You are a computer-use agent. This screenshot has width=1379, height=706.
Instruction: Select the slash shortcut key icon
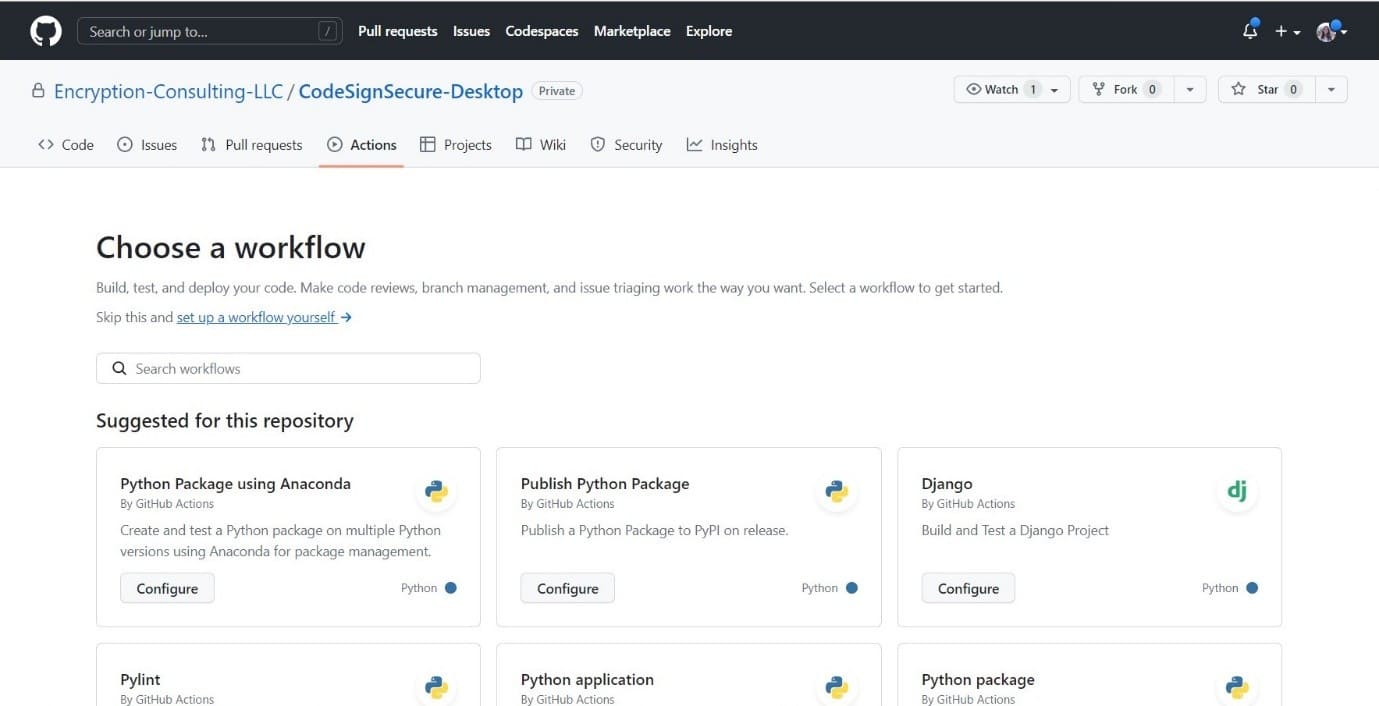pos(327,31)
